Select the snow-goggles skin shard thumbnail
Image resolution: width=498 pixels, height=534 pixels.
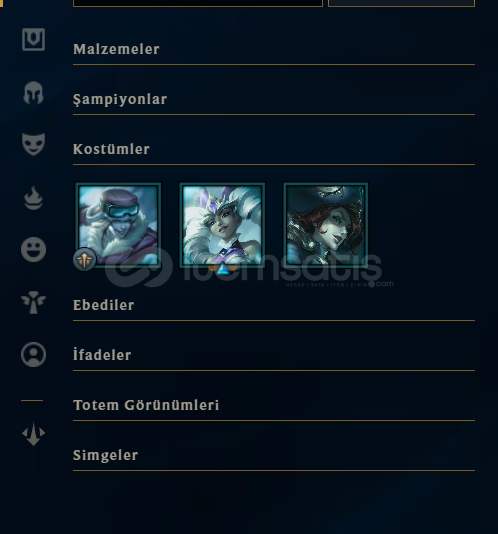tap(118, 225)
